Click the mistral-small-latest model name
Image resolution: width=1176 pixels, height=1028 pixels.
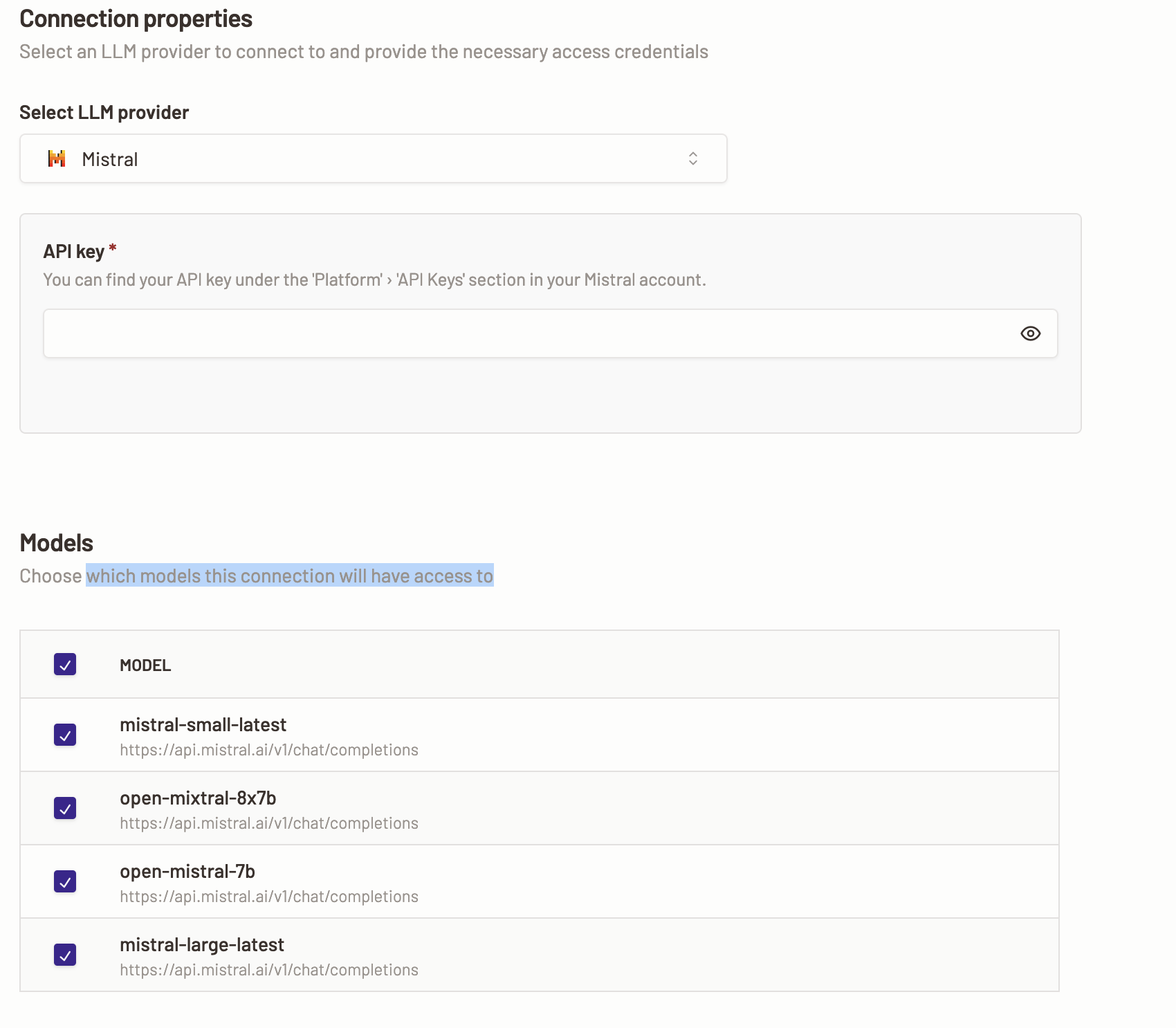(203, 724)
